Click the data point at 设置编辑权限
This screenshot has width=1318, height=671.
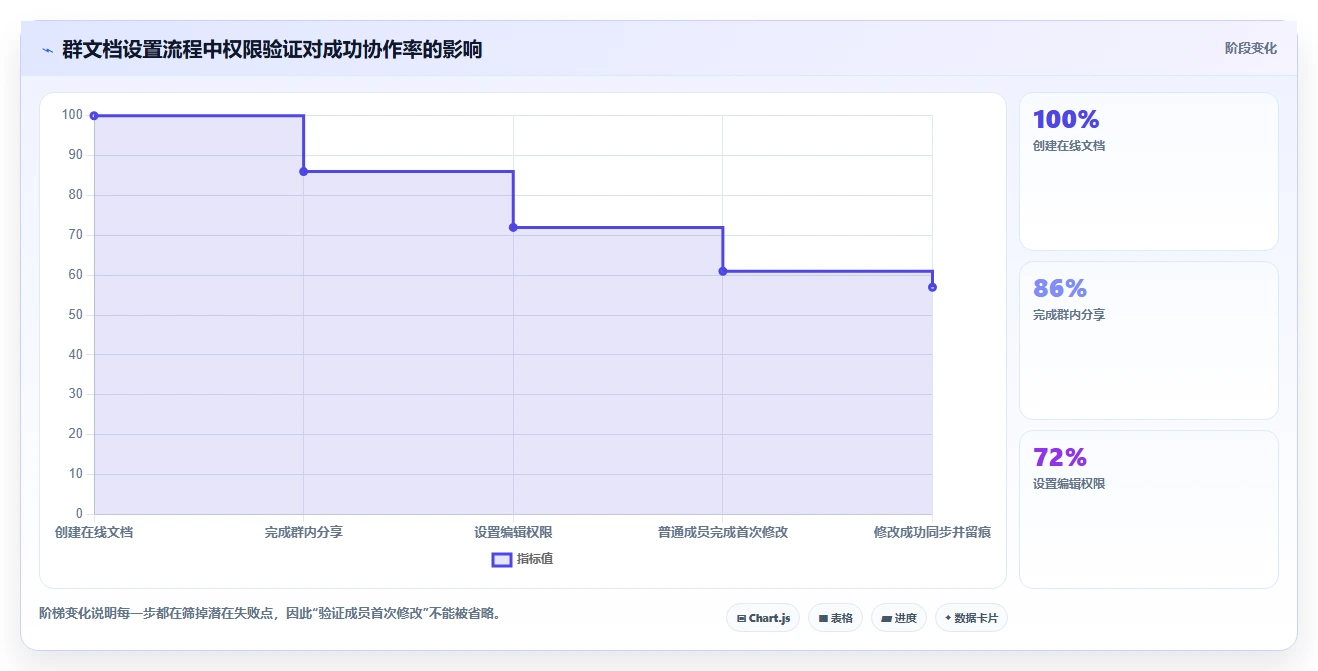pos(513,228)
